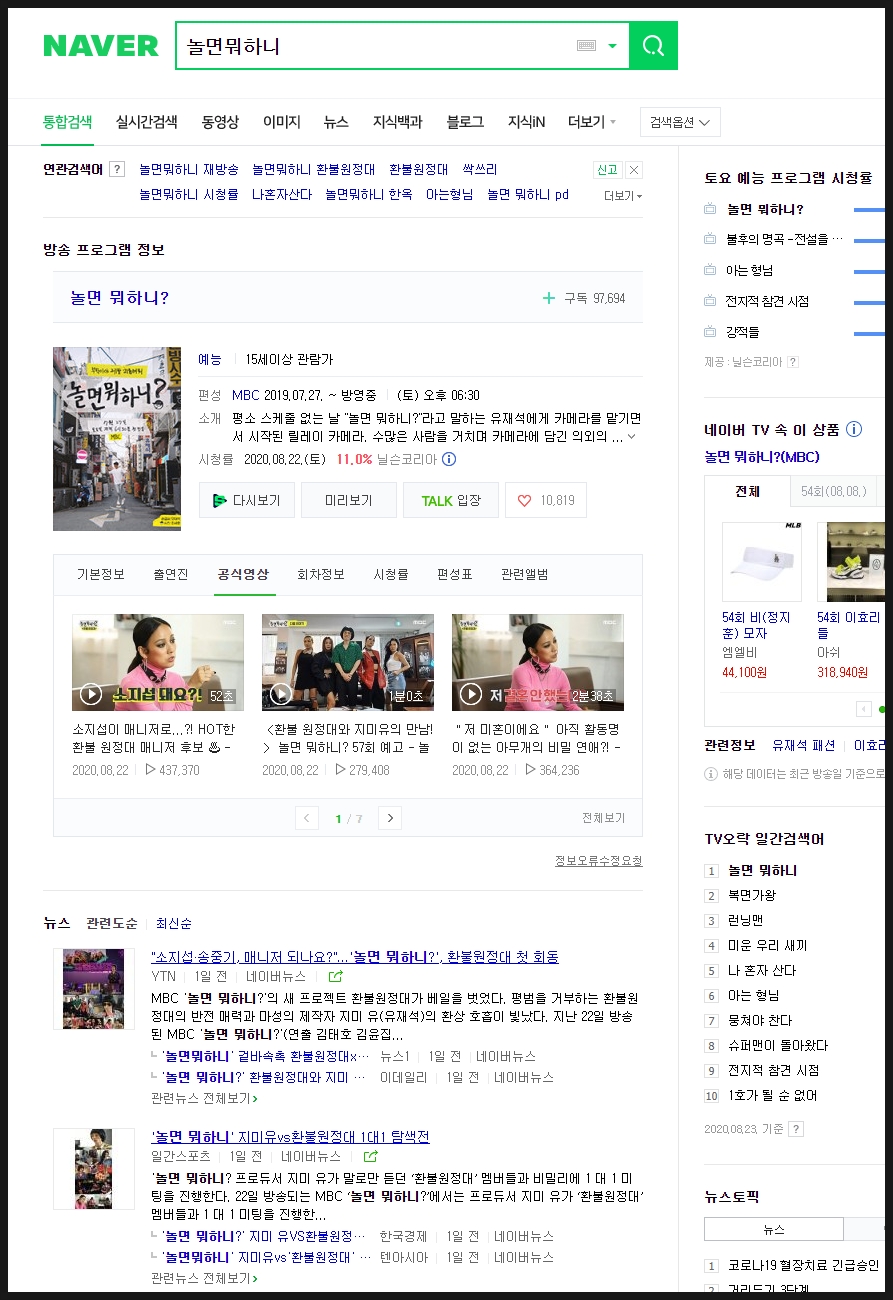Open YTN article in new window icon
The height and width of the screenshot is (1300, 893).
(336, 976)
